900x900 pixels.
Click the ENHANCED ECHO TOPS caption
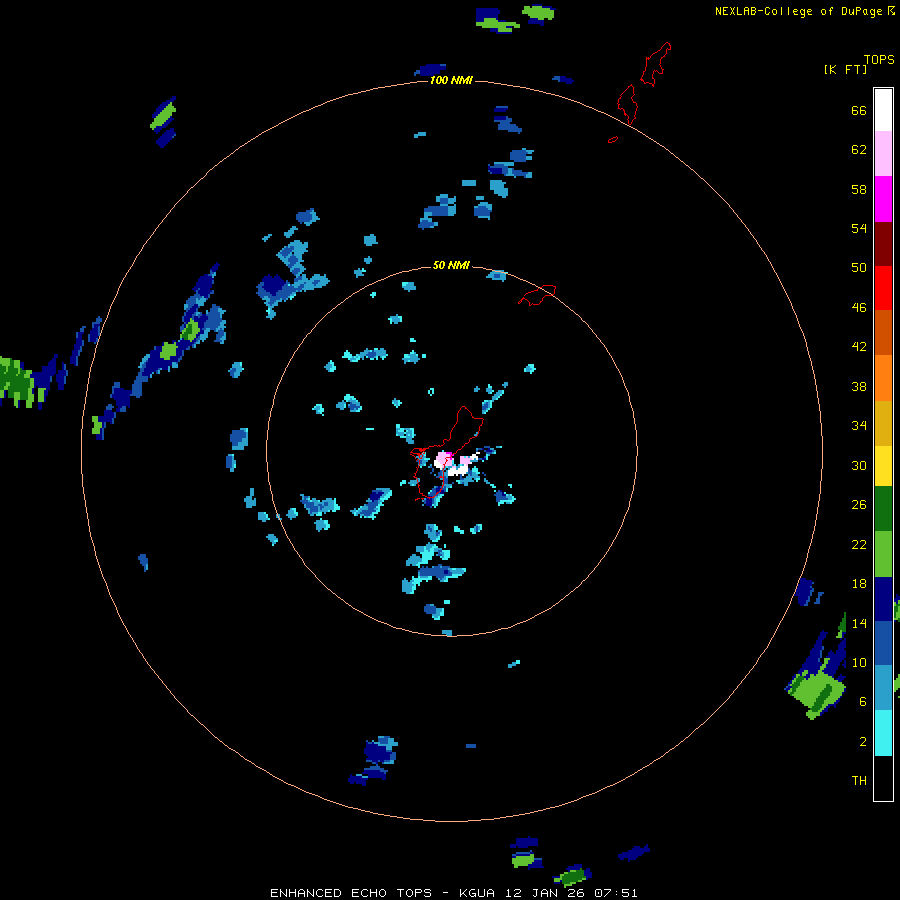click(351, 893)
